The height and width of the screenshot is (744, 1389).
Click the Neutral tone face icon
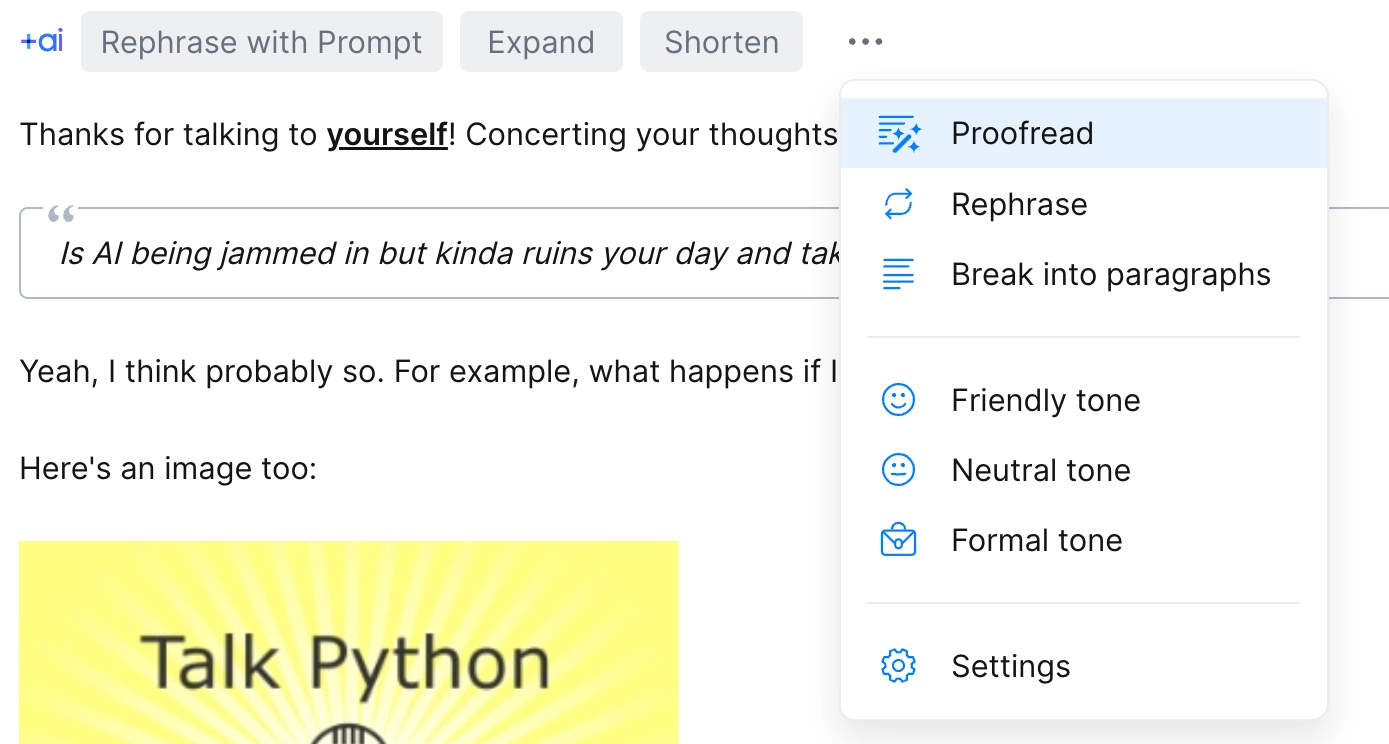(x=898, y=470)
